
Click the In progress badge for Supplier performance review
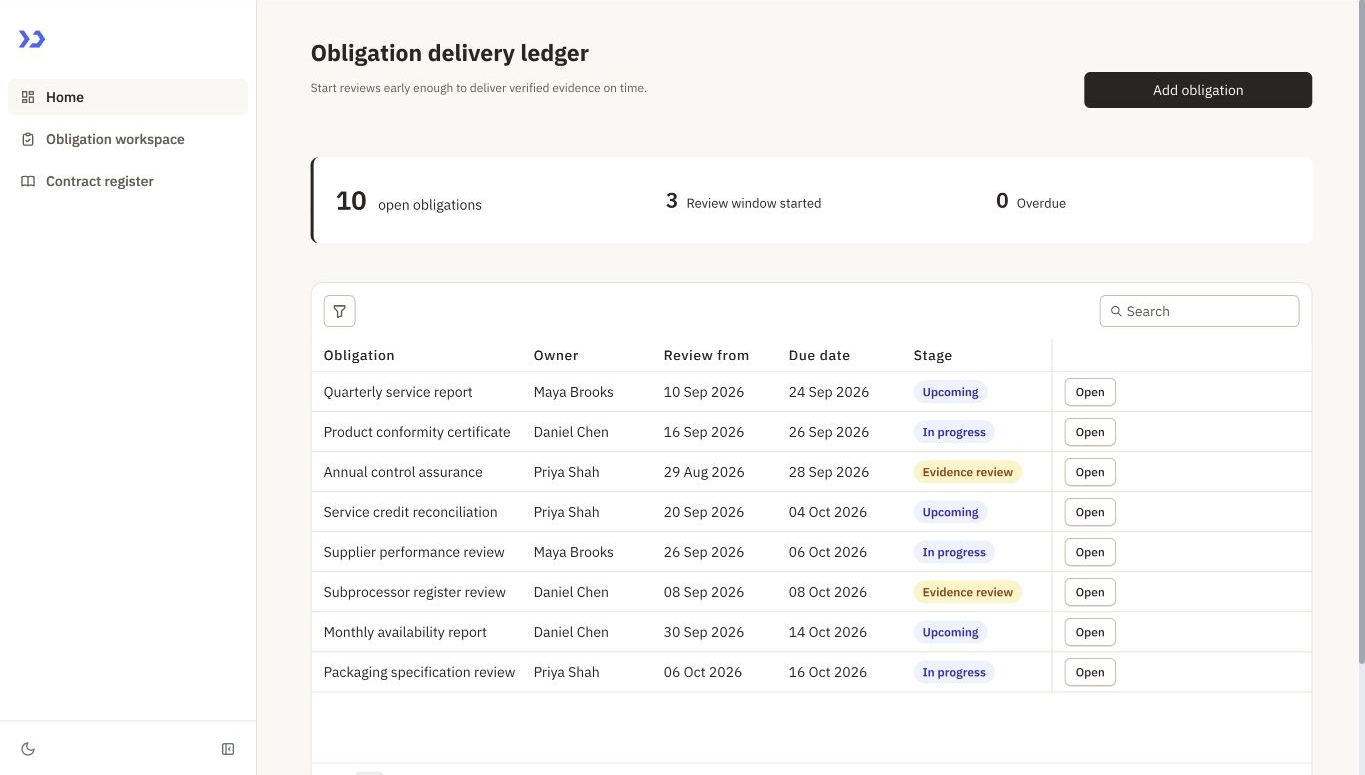tap(954, 552)
